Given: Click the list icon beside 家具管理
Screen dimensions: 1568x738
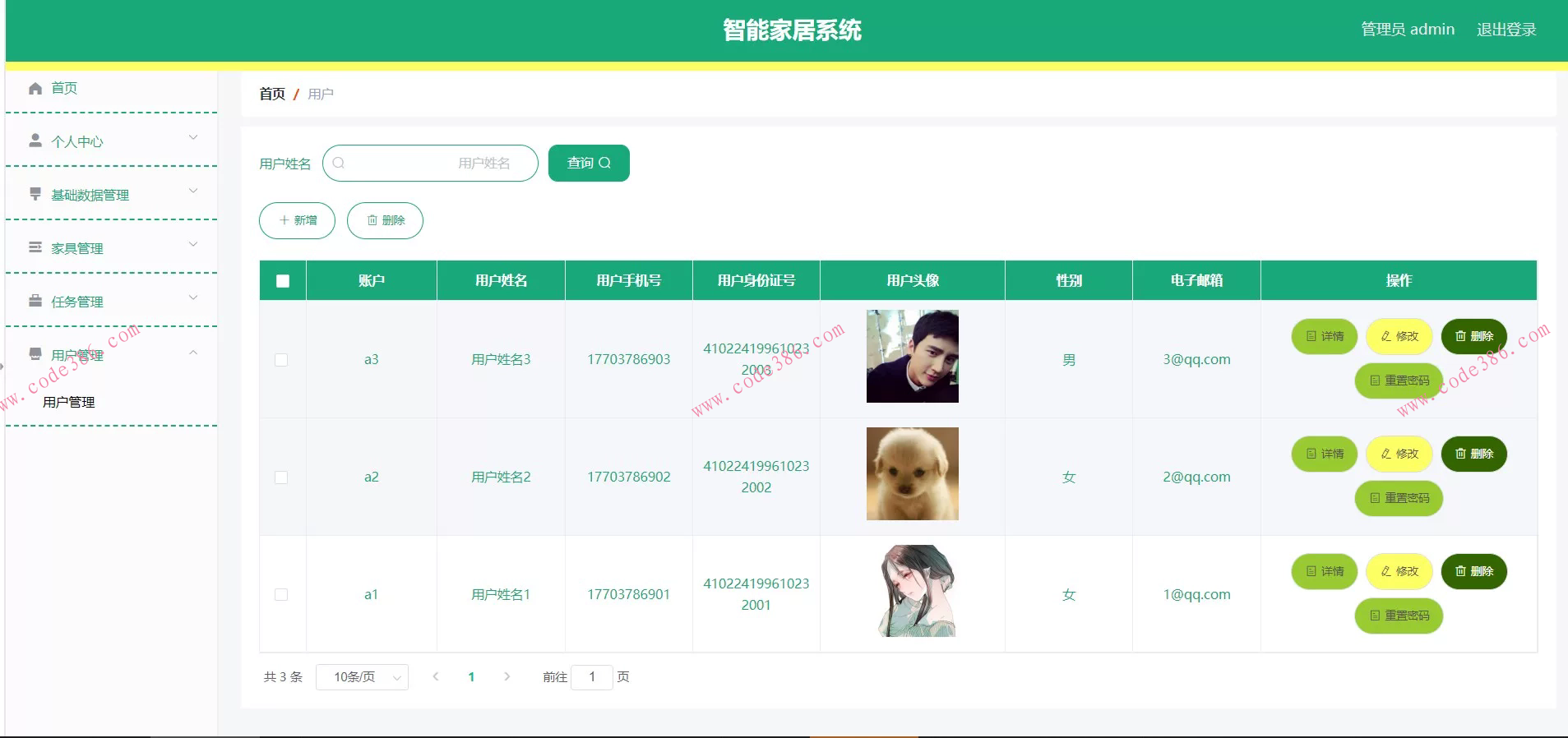Looking at the screenshot, I should 35,247.
